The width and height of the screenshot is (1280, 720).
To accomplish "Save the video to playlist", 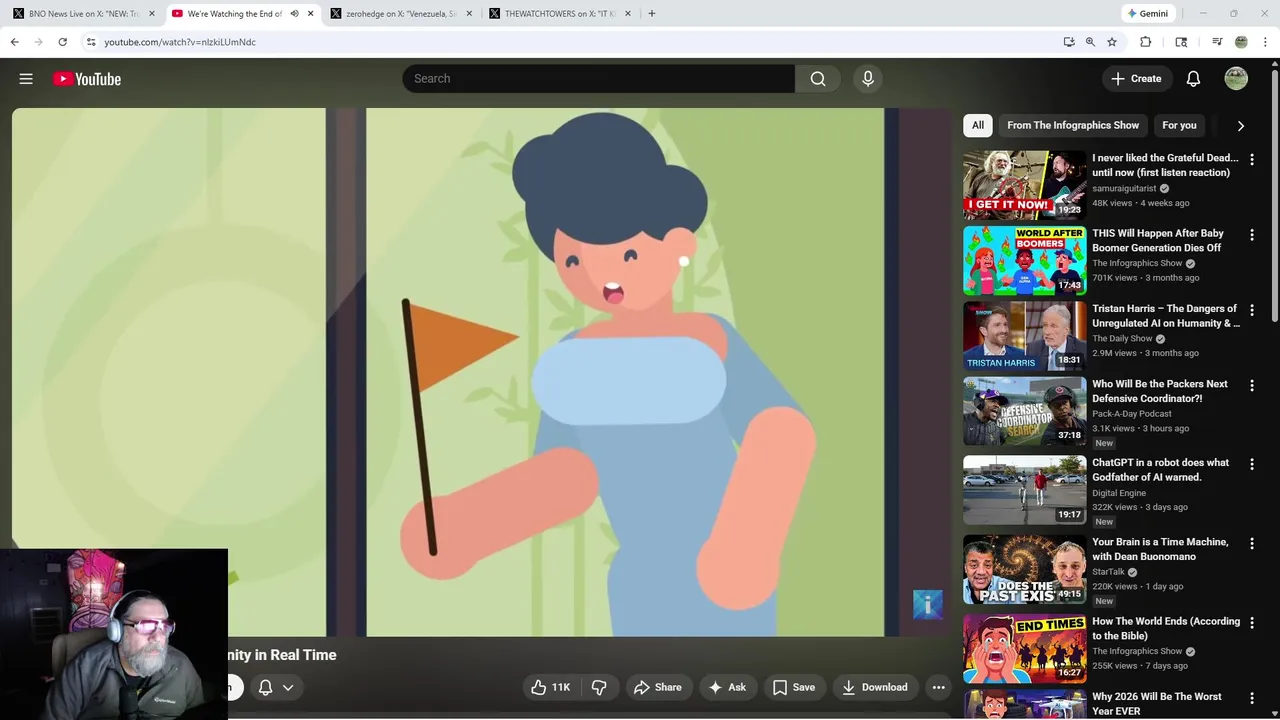I will tap(793, 687).
